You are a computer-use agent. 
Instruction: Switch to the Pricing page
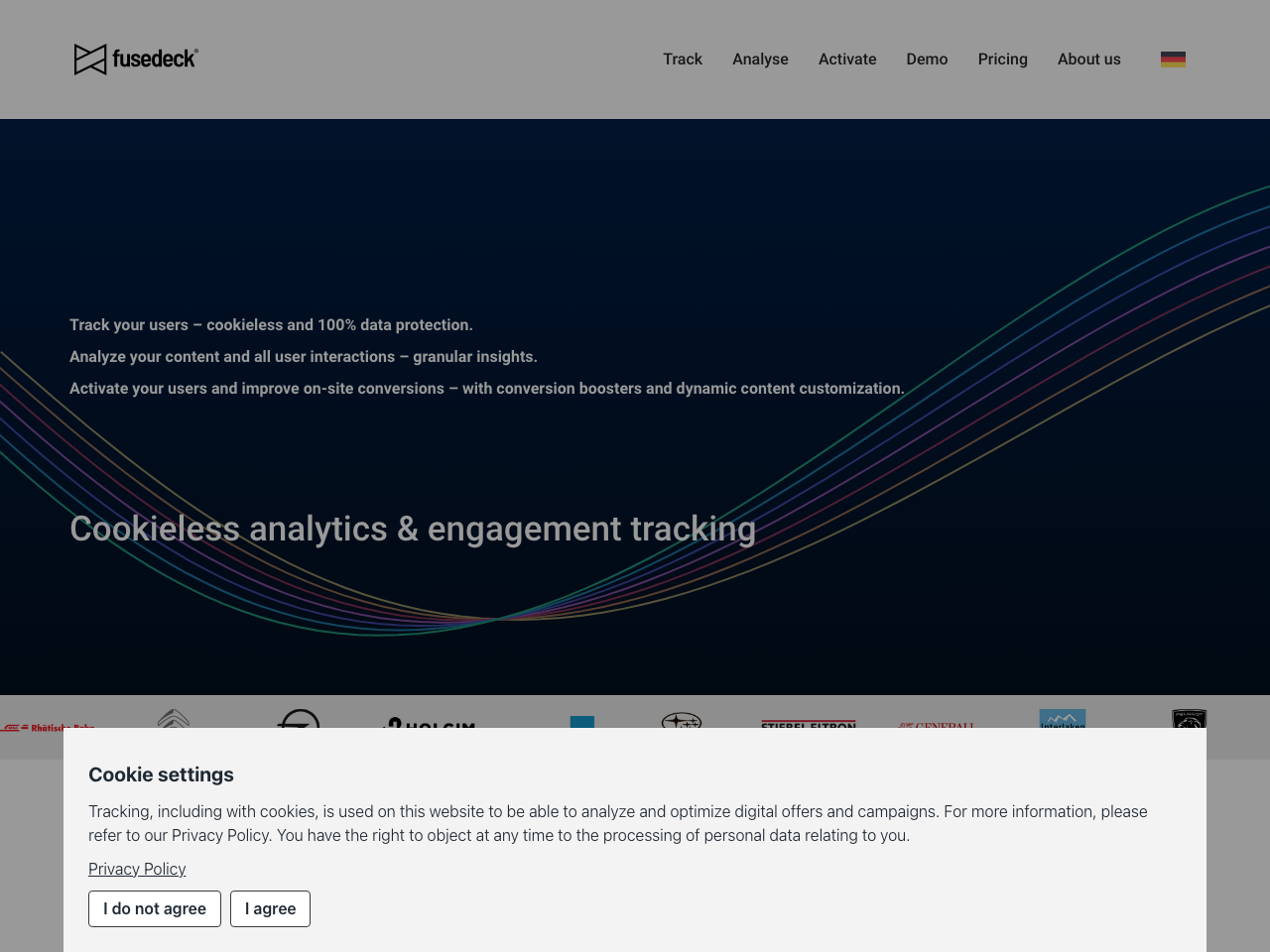(1003, 59)
